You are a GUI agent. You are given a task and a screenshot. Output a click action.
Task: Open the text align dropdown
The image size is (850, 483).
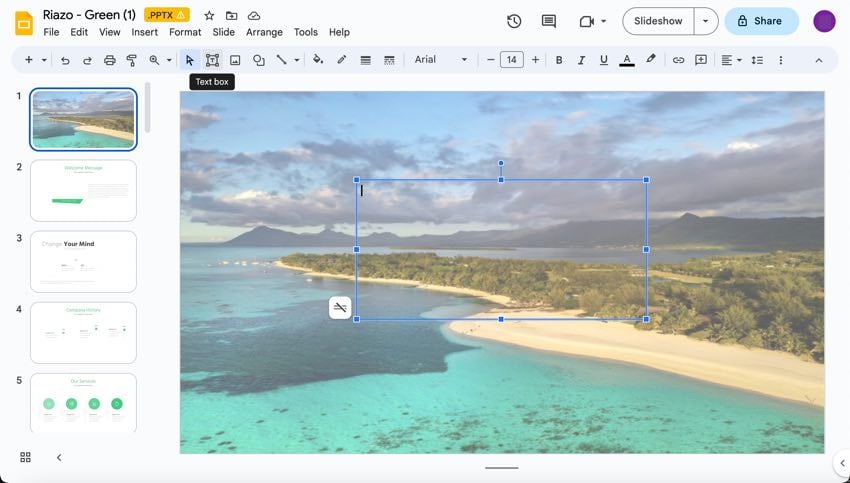(731, 60)
